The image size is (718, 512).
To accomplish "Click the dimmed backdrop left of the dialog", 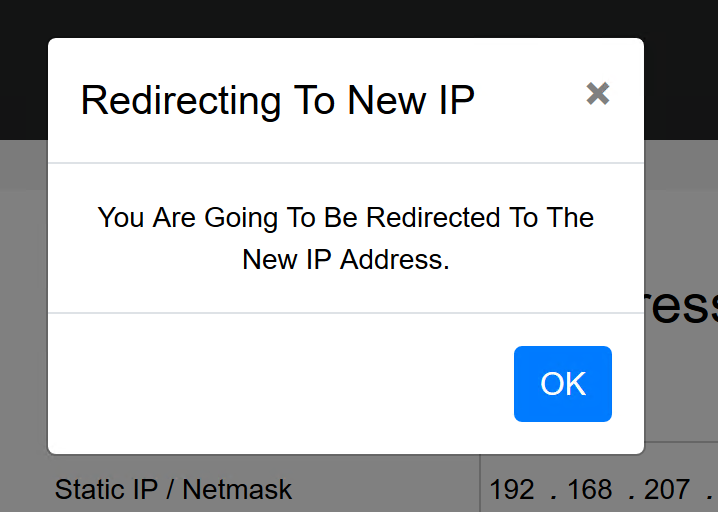I will 23,300.
